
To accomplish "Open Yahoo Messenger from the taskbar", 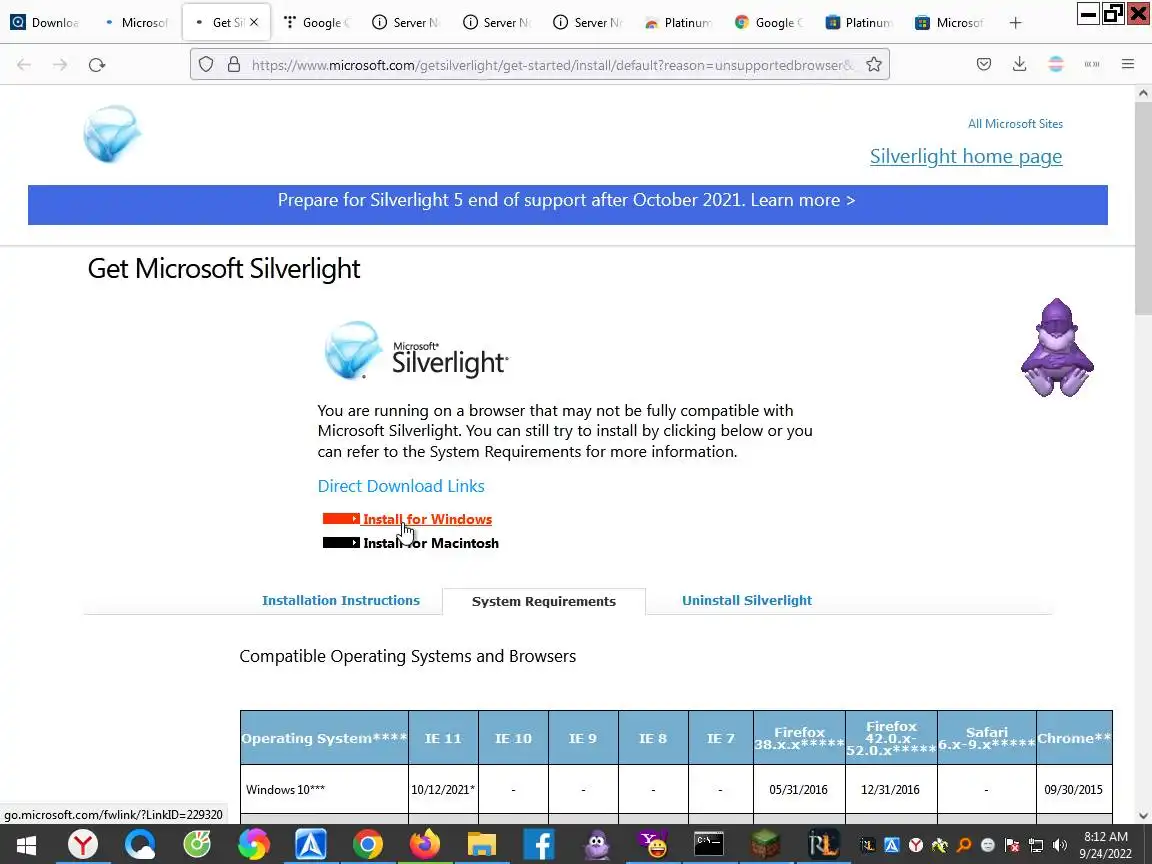I will pyautogui.click(x=652, y=845).
